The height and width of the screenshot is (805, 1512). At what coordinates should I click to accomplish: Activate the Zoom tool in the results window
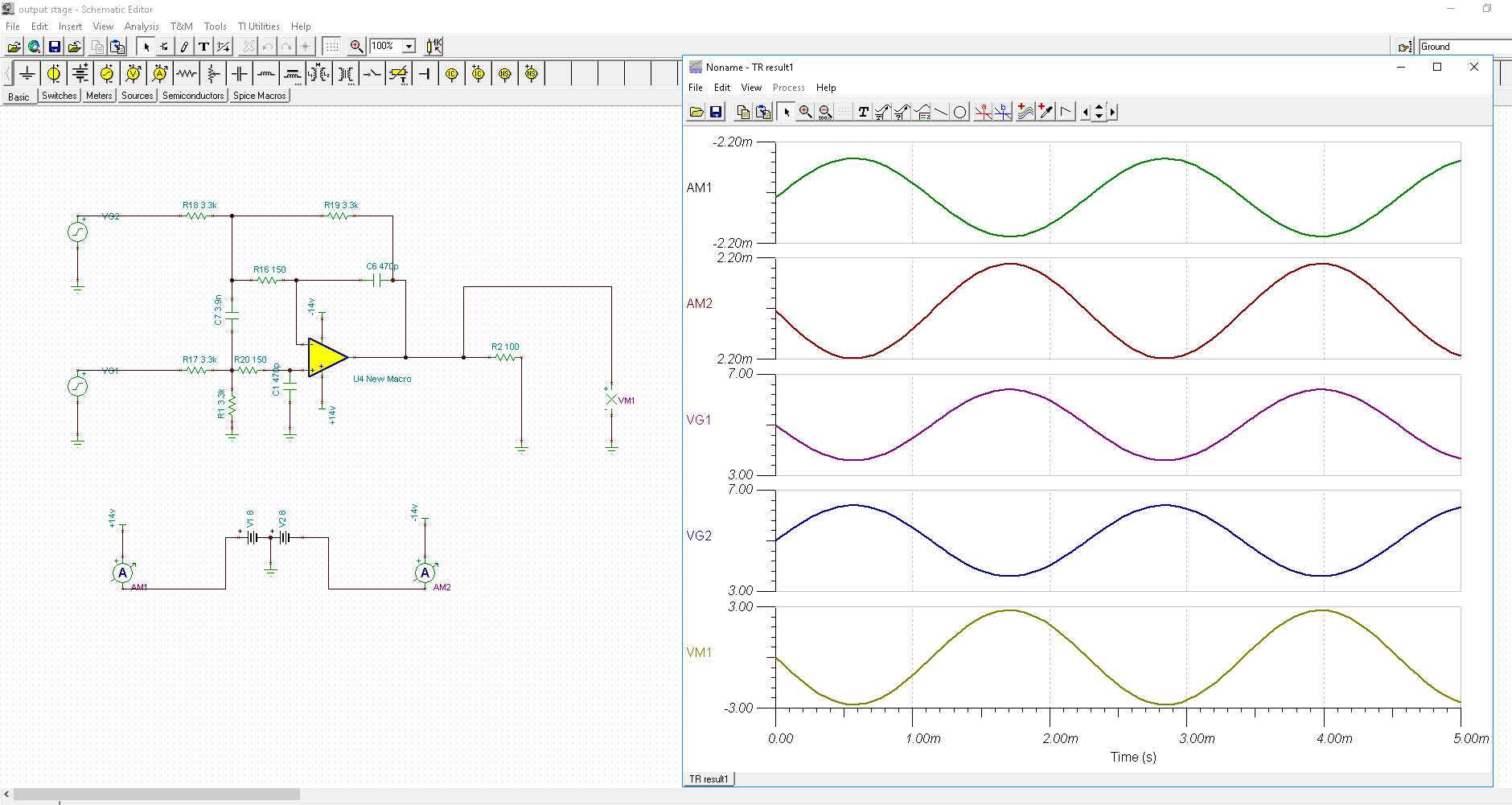coord(805,112)
